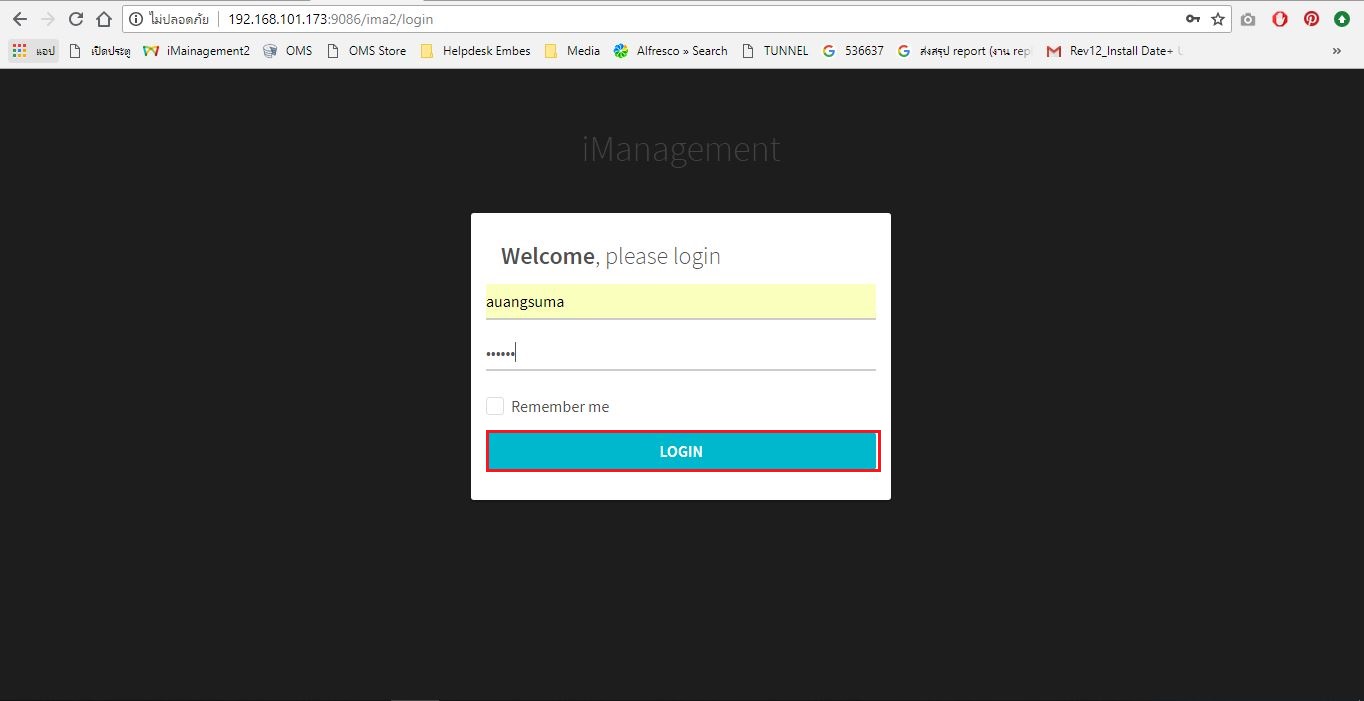Open the Rev12_Install Date+ Gmail bookmark

tap(1115, 51)
